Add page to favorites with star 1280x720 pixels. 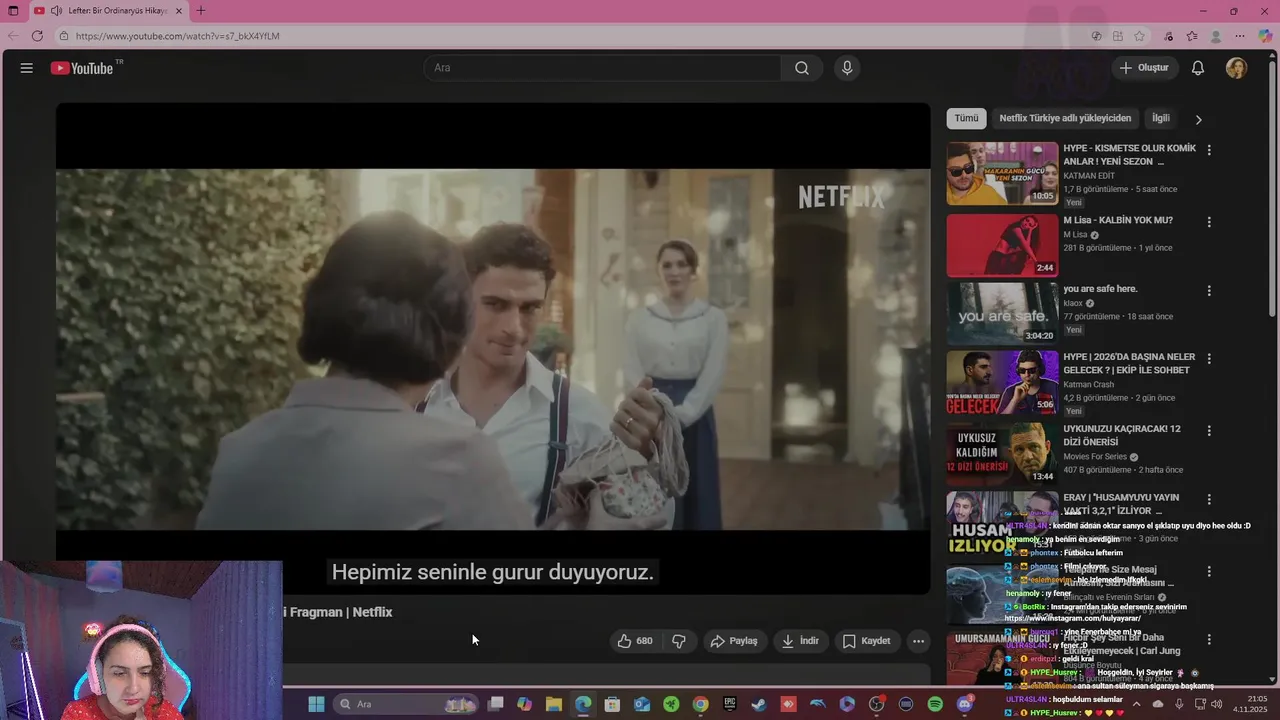pos(1139,36)
